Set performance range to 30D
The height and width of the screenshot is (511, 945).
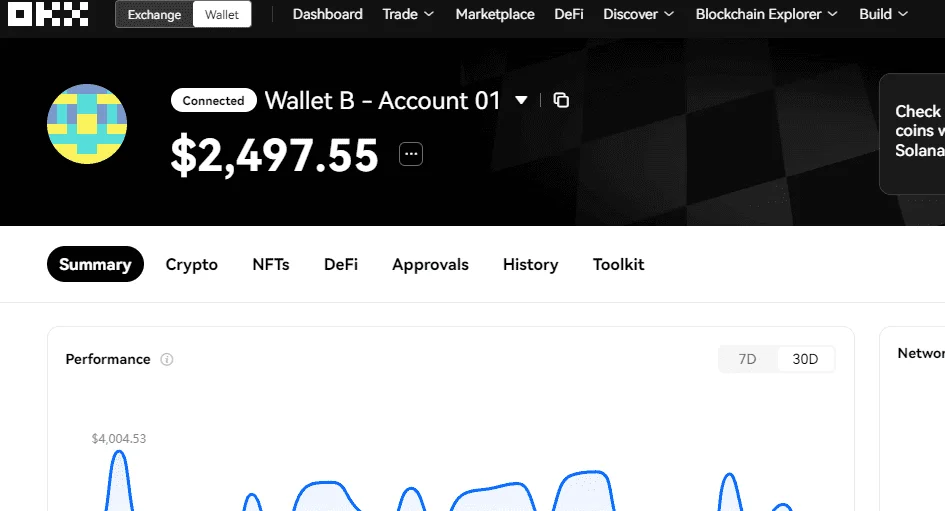tap(805, 359)
